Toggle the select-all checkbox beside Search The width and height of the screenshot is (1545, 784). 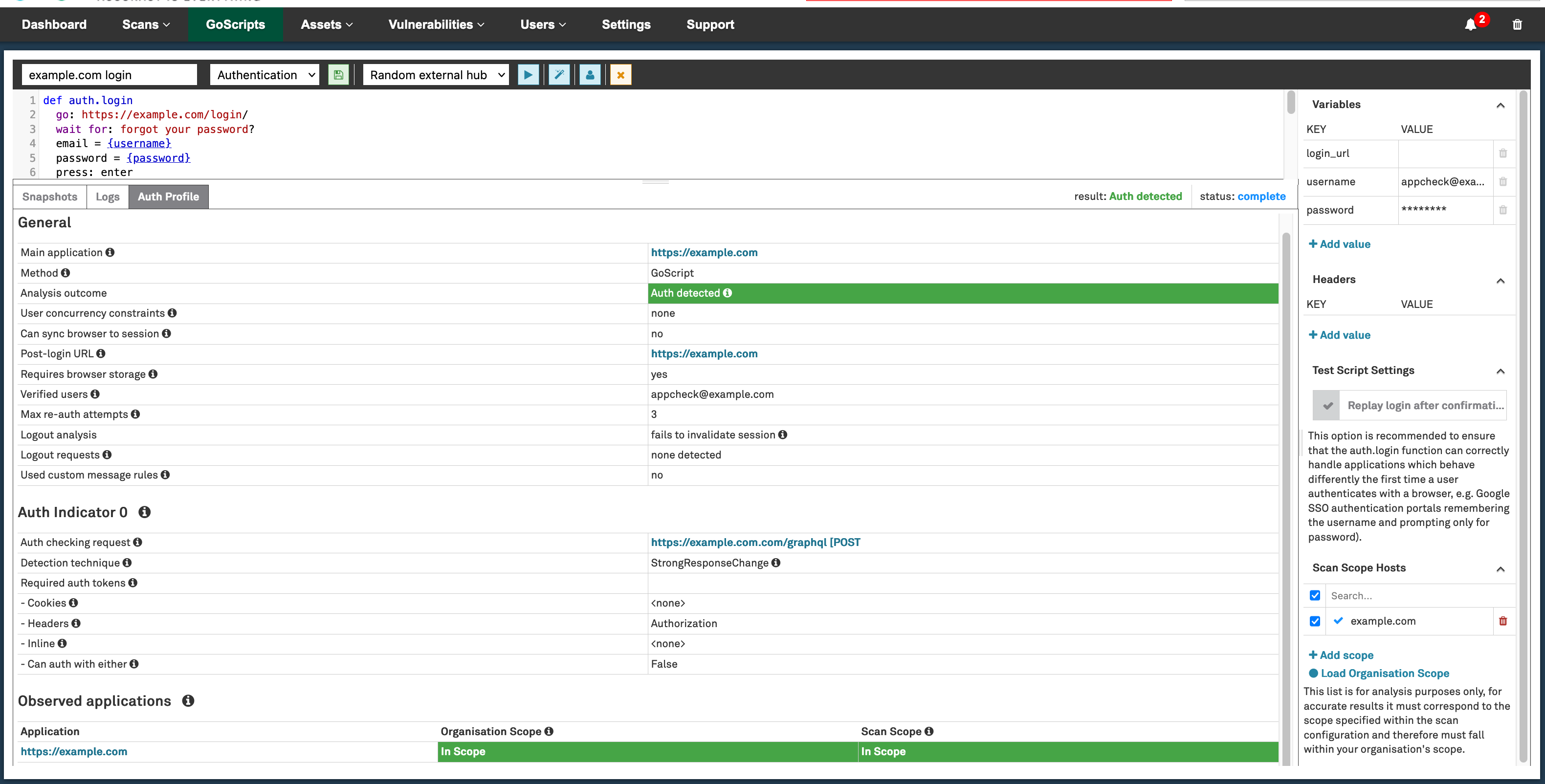pyautogui.click(x=1315, y=595)
